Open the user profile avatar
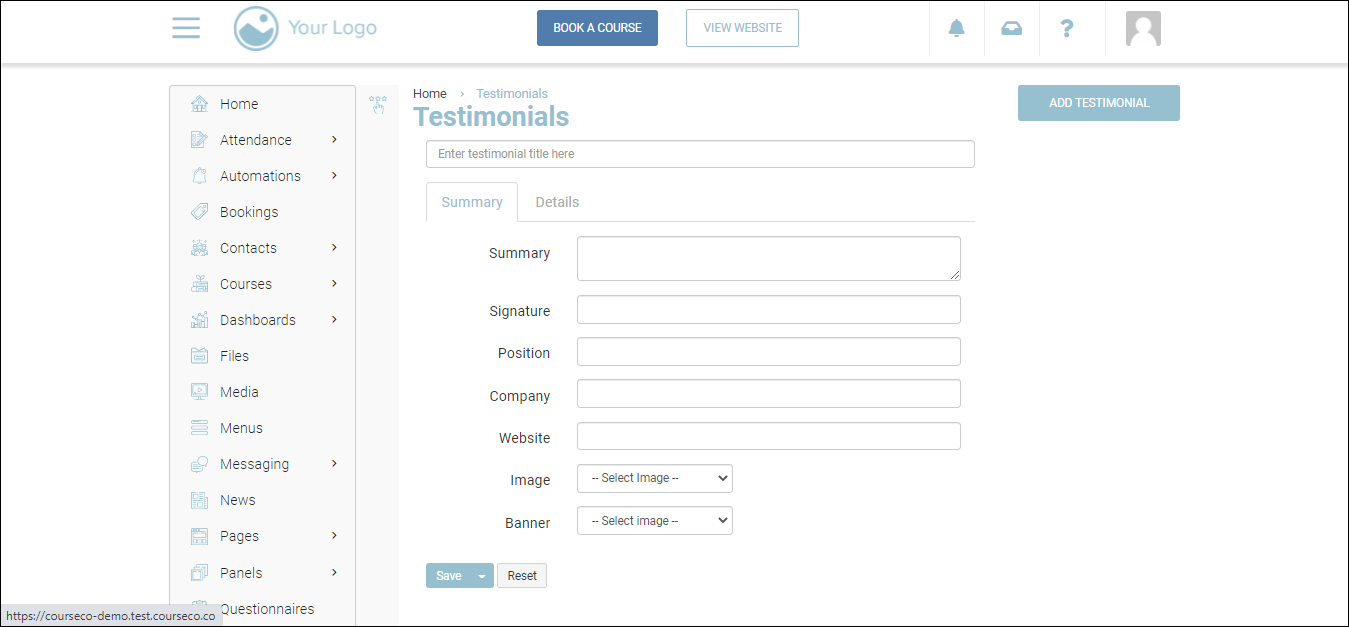 pyautogui.click(x=1143, y=29)
